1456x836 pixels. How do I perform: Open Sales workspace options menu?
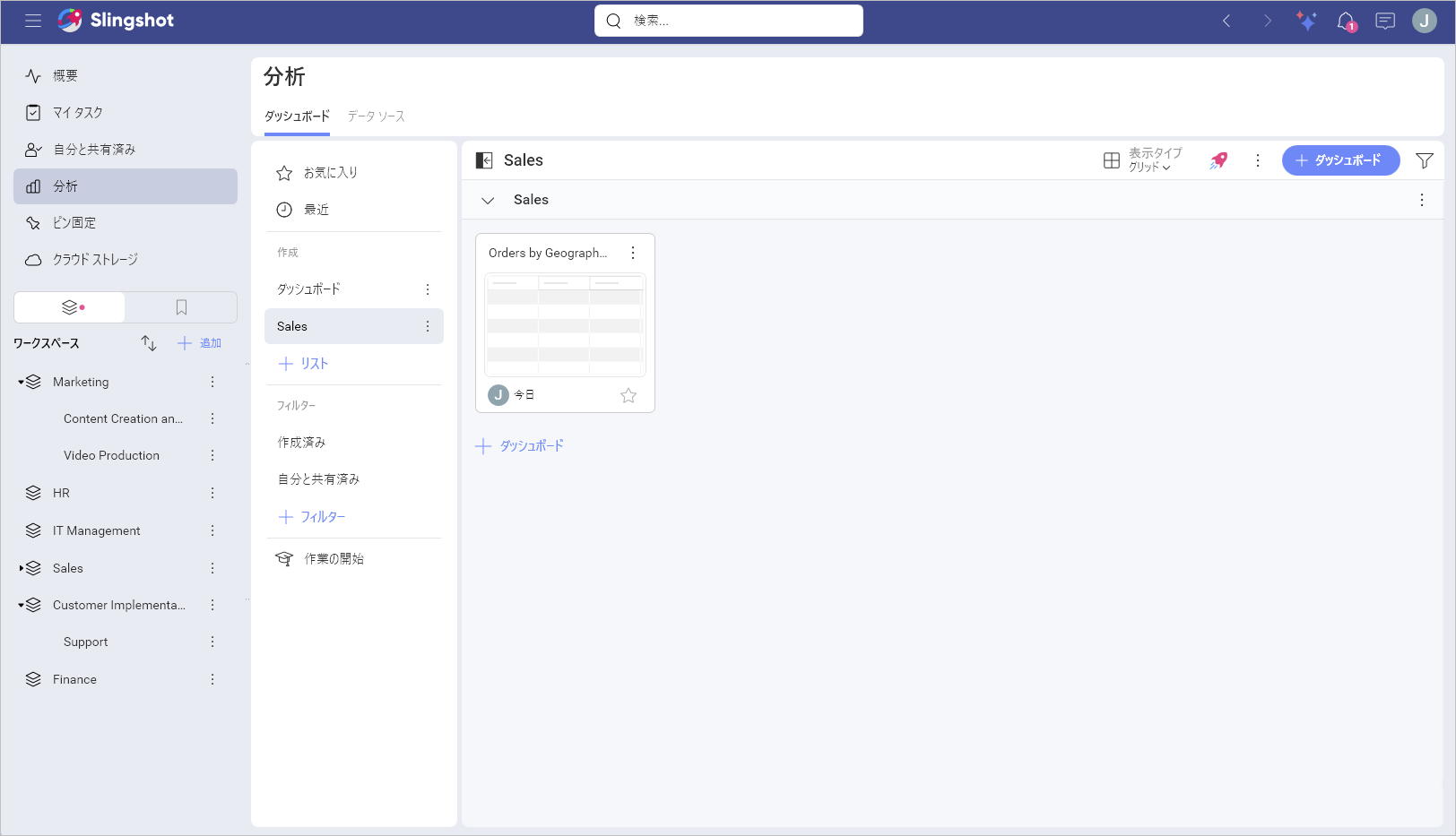[x=212, y=568]
